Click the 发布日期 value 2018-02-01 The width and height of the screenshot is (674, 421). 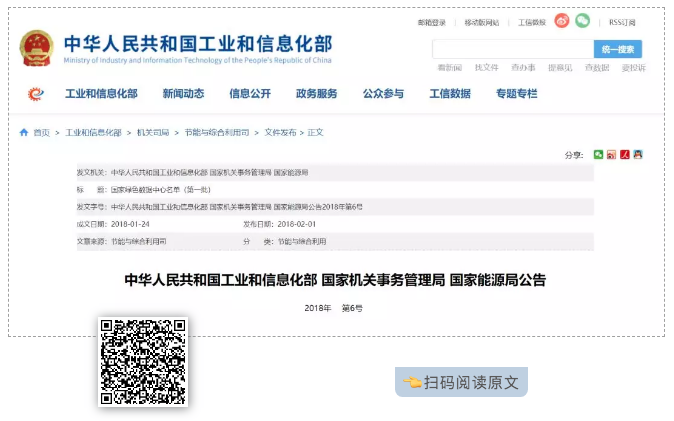tap(297, 224)
